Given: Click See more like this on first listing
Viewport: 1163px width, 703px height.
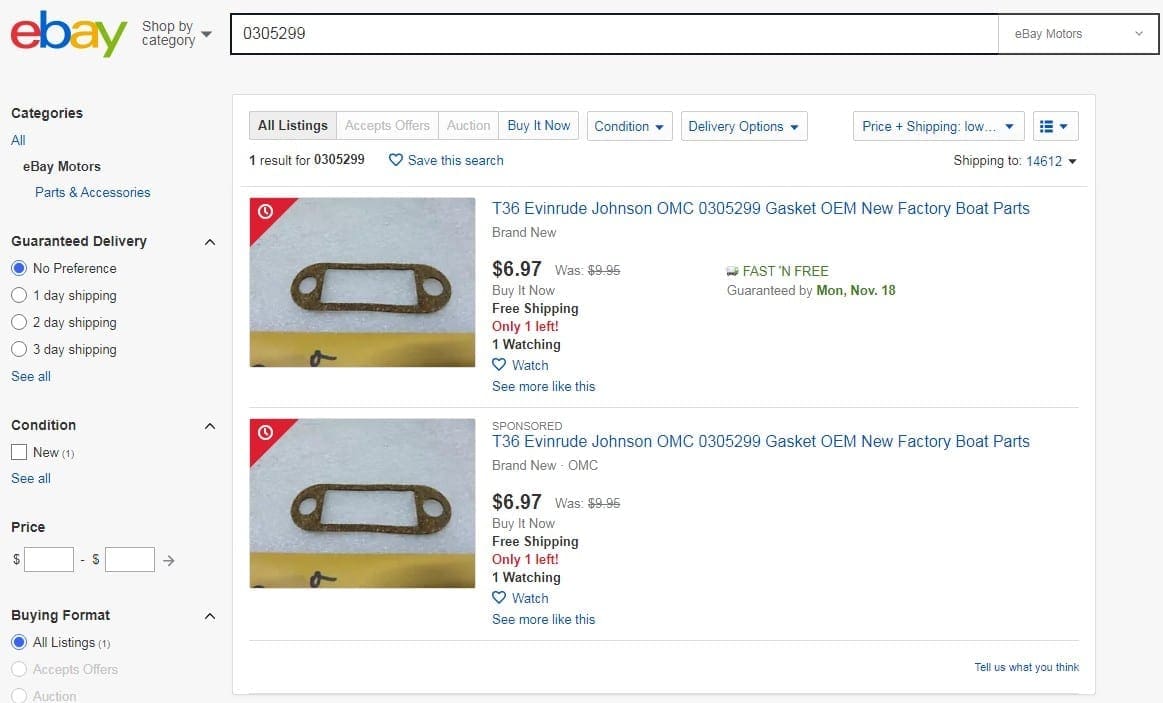Looking at the screenshot, I should click(544, 386).
